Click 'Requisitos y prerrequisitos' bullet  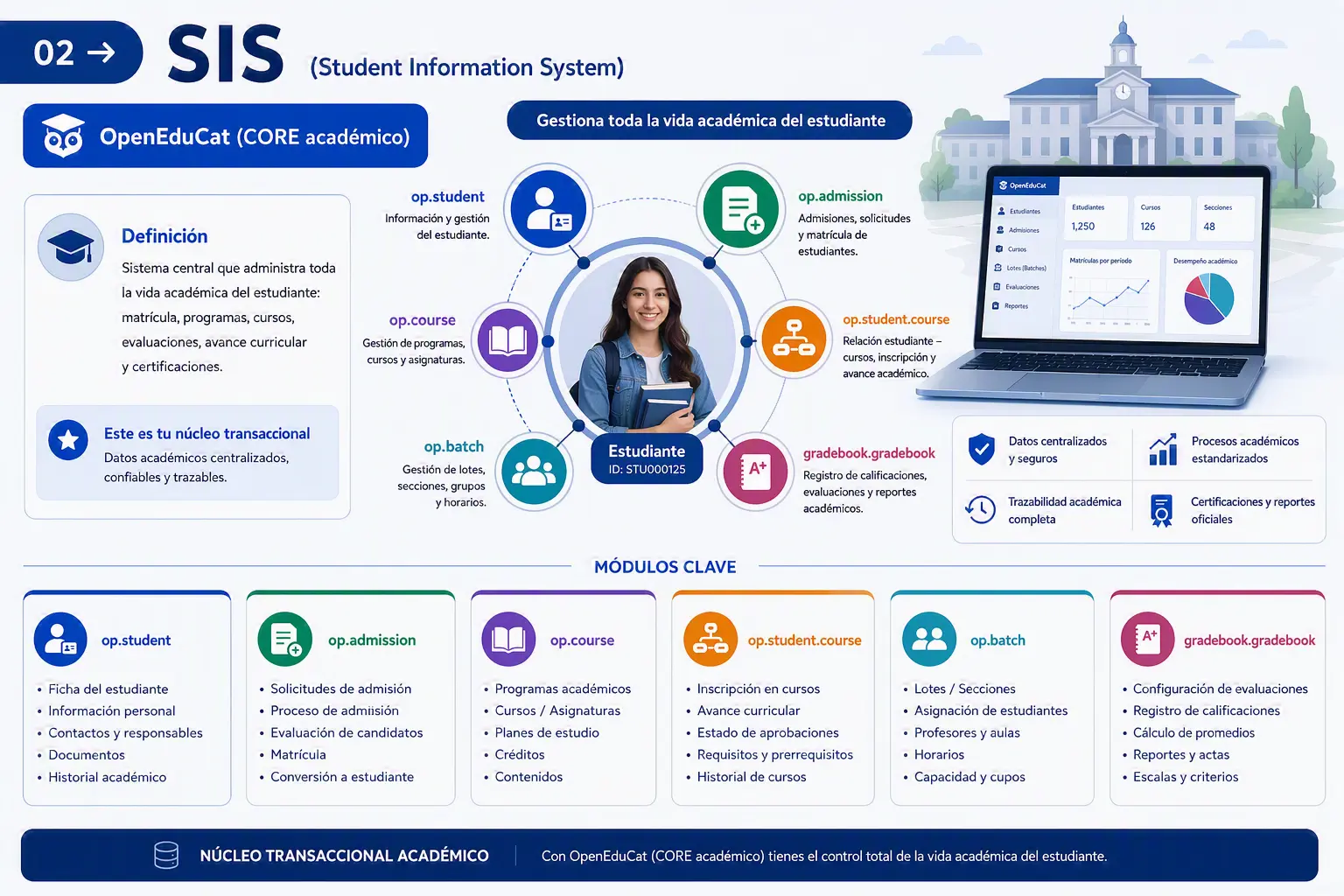pos(774,755)
